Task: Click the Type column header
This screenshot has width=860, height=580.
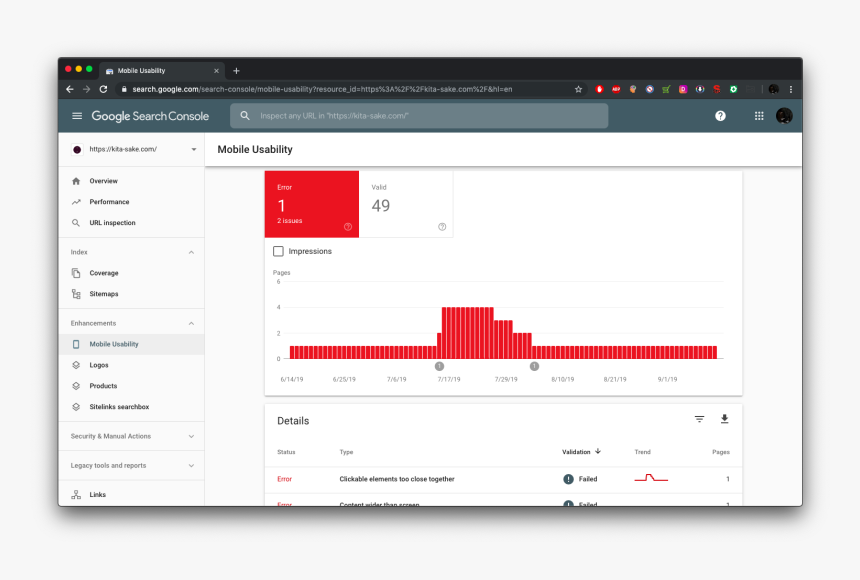Action: (346, 452)
